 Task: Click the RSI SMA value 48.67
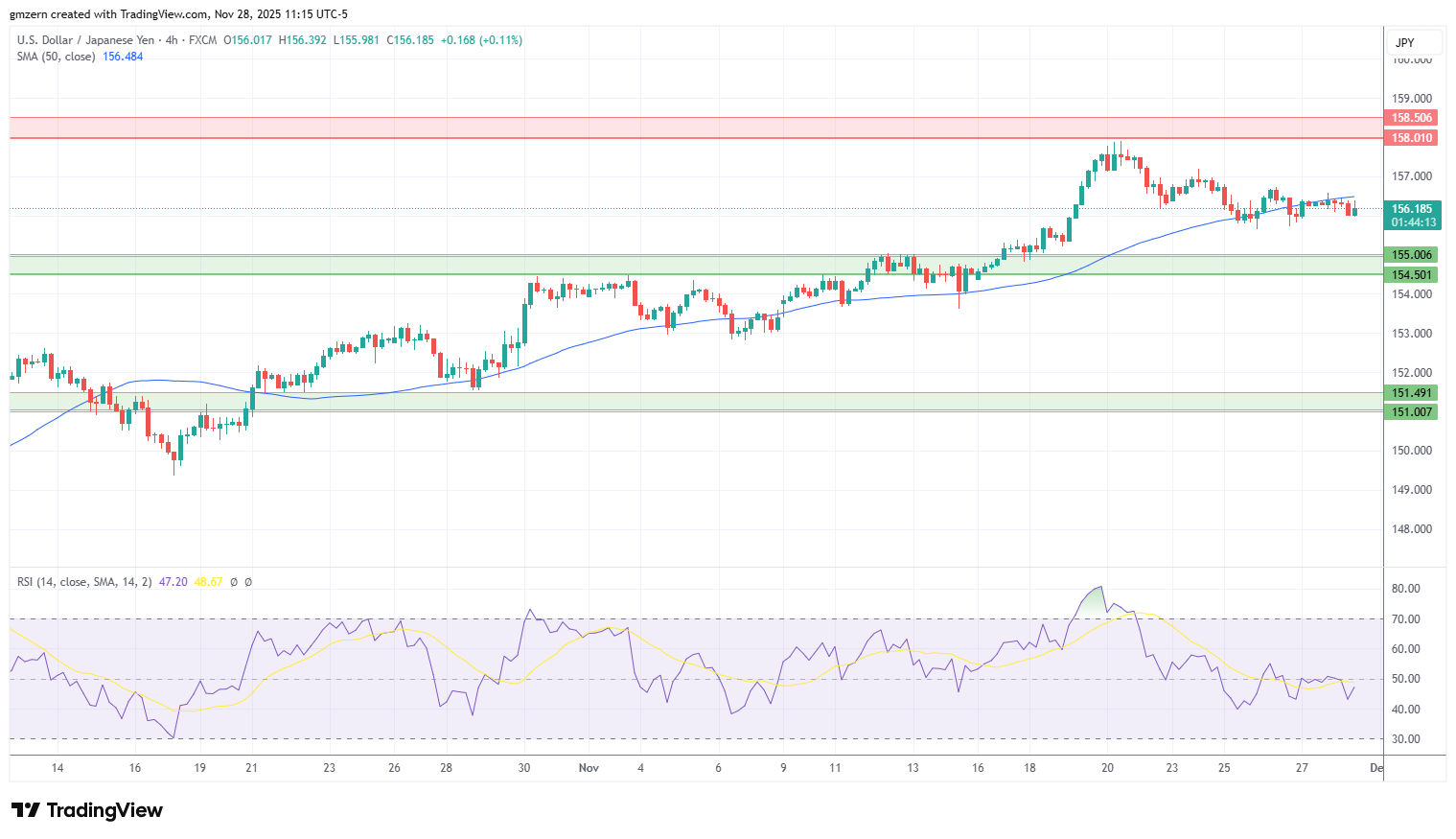[x=208, y=582]
